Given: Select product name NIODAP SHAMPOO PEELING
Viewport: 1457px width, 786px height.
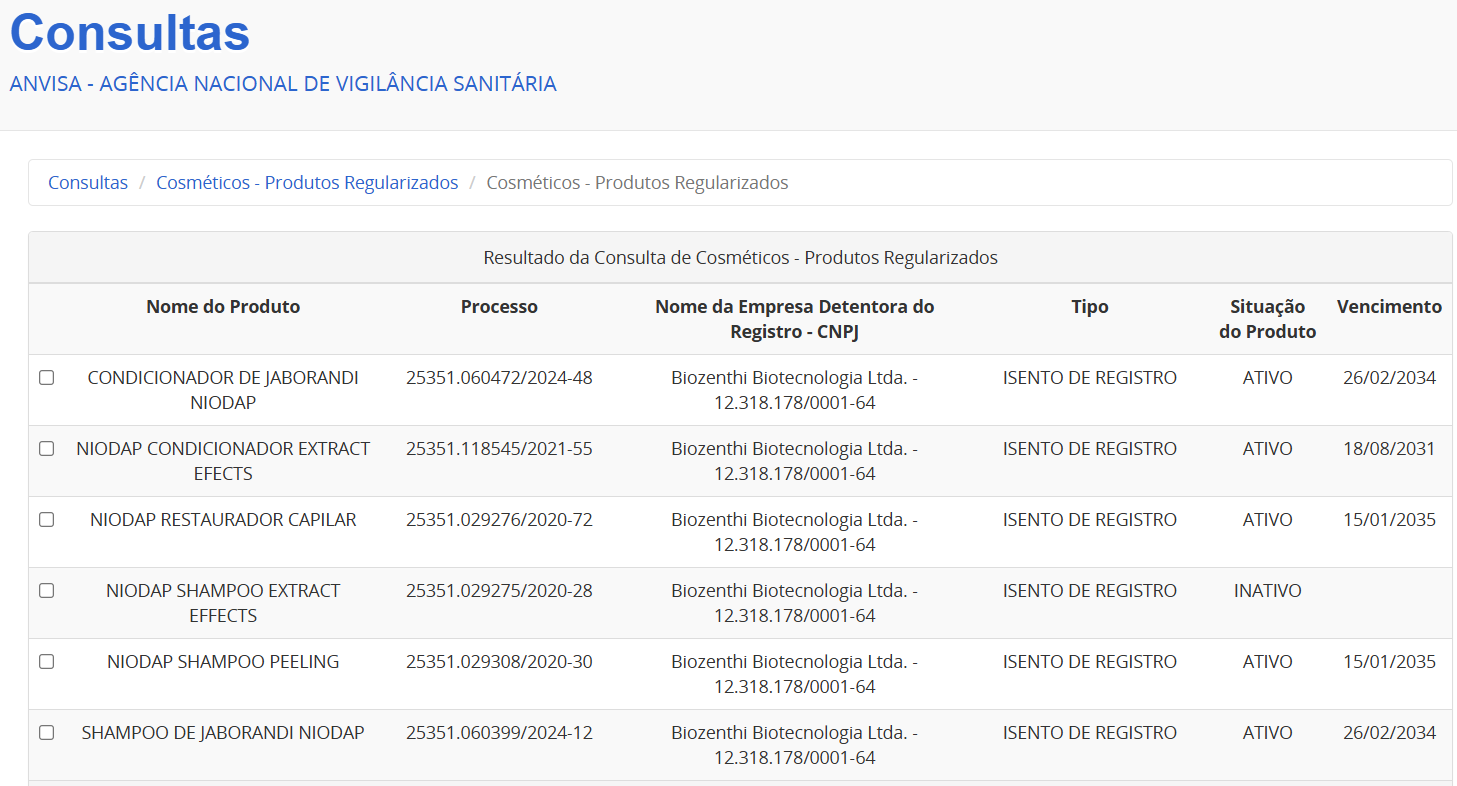Looking at the screenshot, I should 223,662.
